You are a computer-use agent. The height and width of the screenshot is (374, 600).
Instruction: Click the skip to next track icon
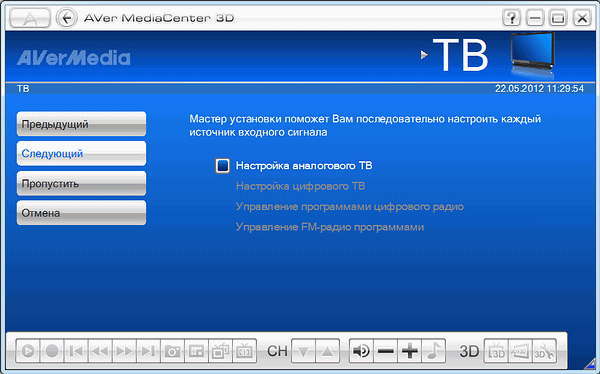coord(148,351)
